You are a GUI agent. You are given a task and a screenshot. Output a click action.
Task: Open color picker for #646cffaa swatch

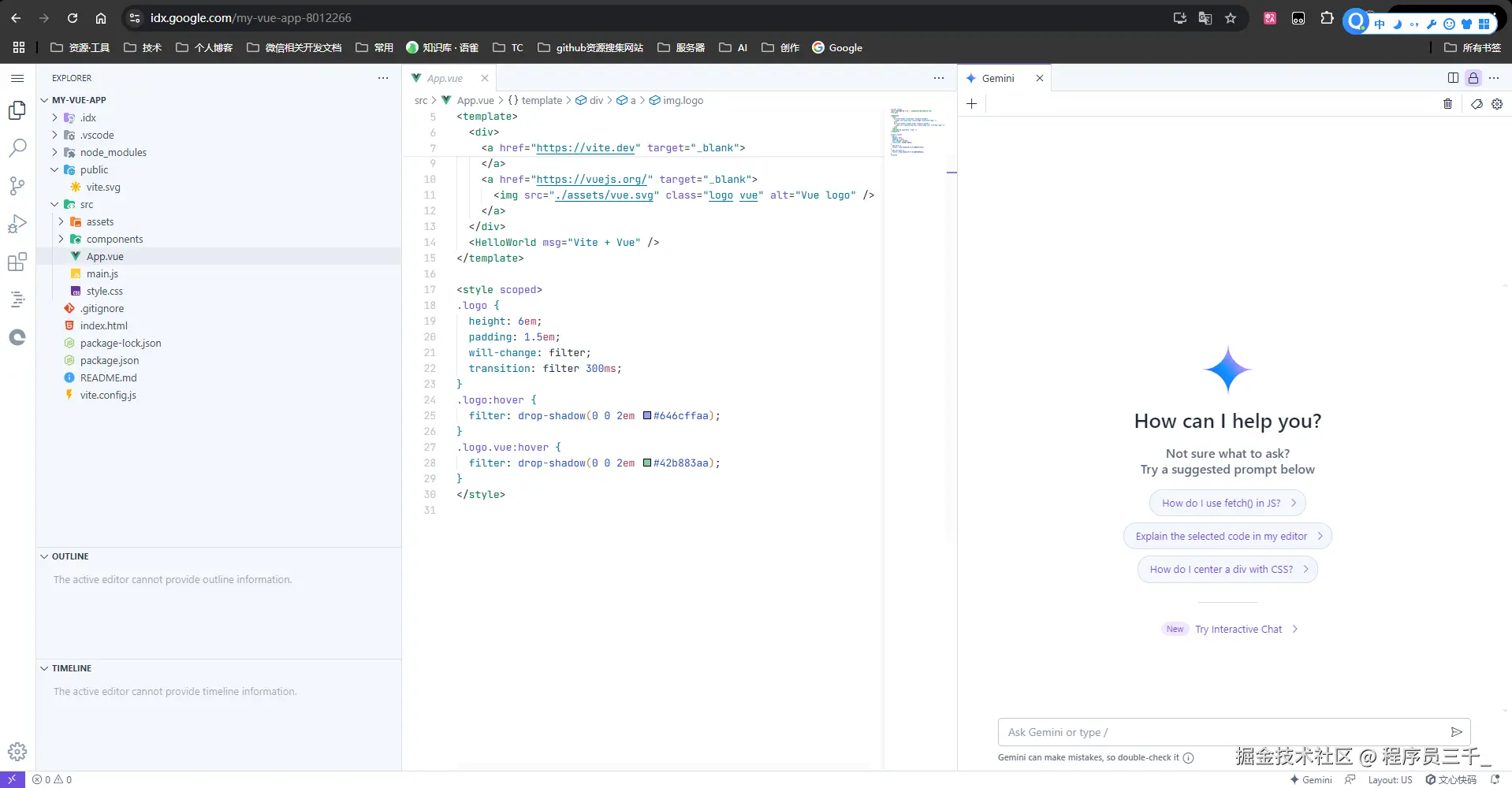(x=647, y=415)
